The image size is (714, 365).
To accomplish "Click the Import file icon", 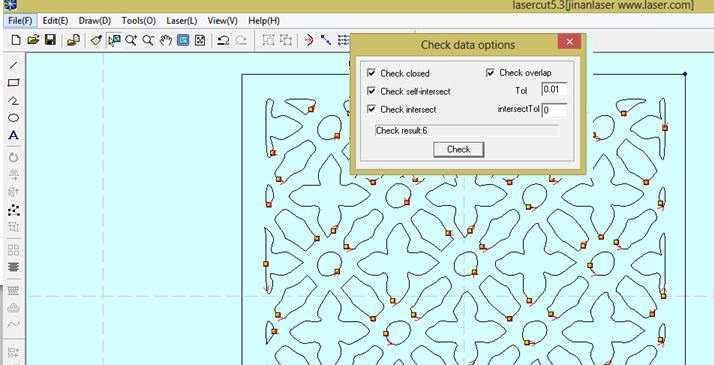I will tap(73, 41).
